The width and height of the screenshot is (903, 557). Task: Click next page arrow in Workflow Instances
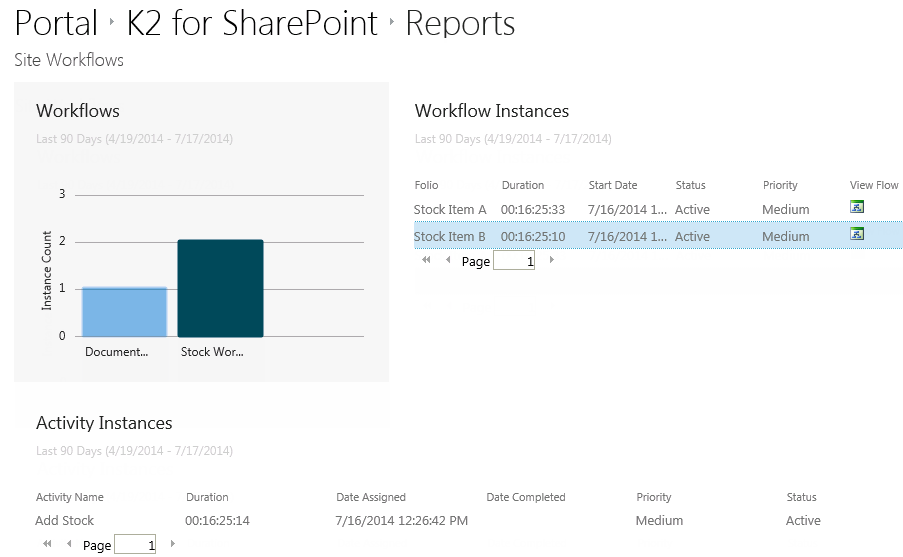pos(551,260)
